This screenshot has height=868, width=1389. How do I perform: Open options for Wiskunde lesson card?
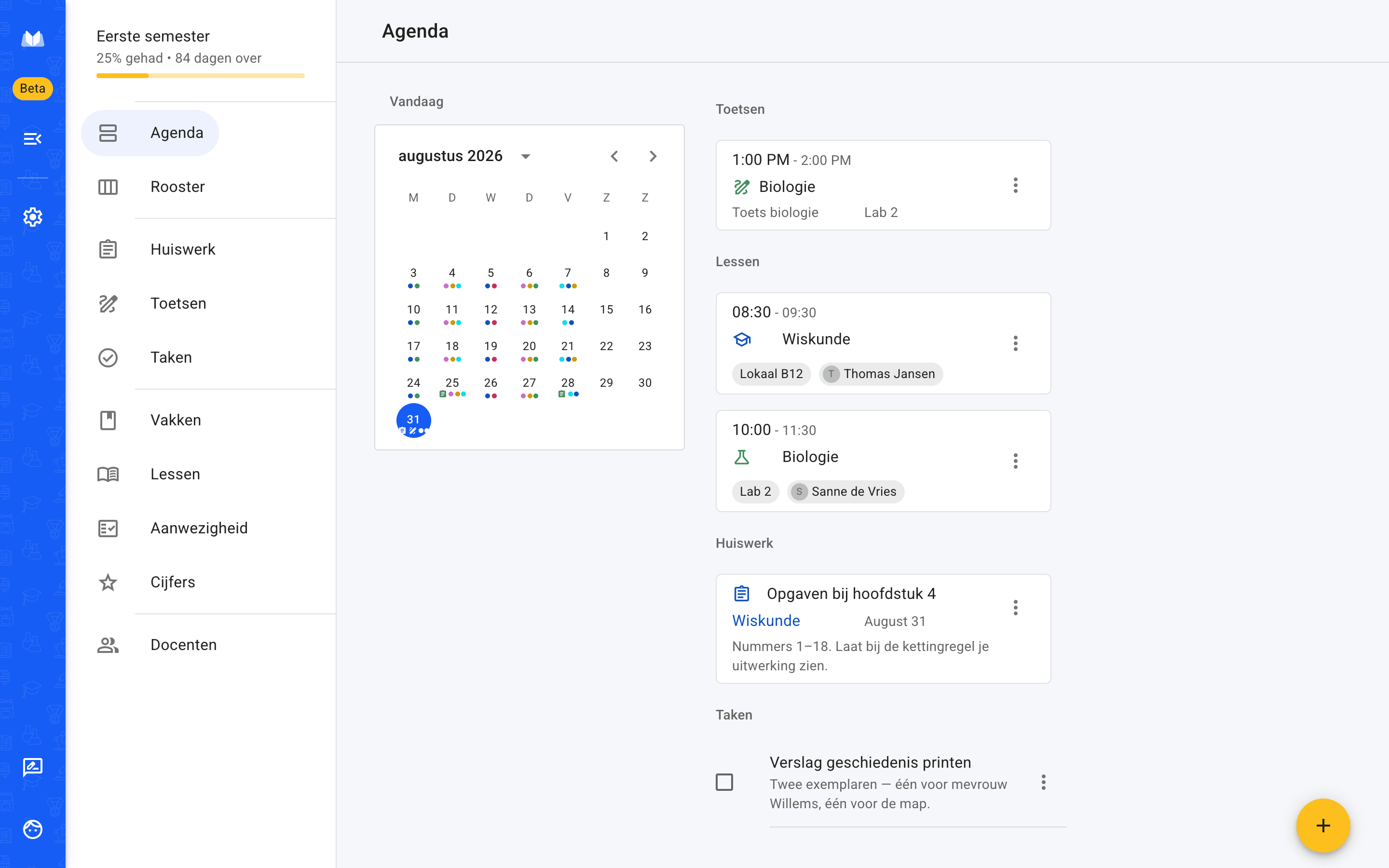click(1015, 343)
